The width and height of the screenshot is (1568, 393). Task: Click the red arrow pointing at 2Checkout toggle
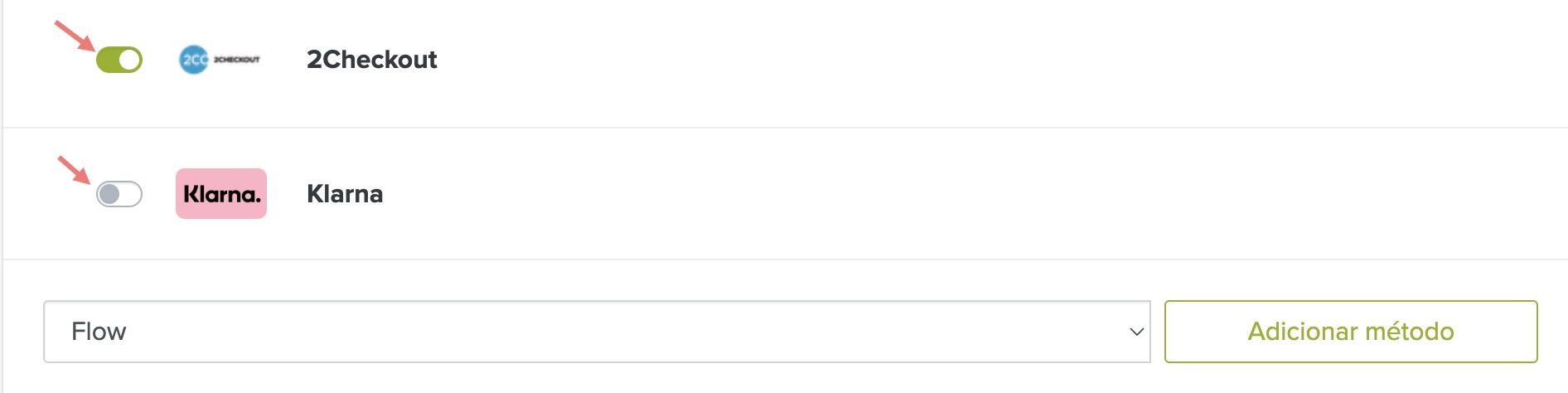tap(74, 36)
